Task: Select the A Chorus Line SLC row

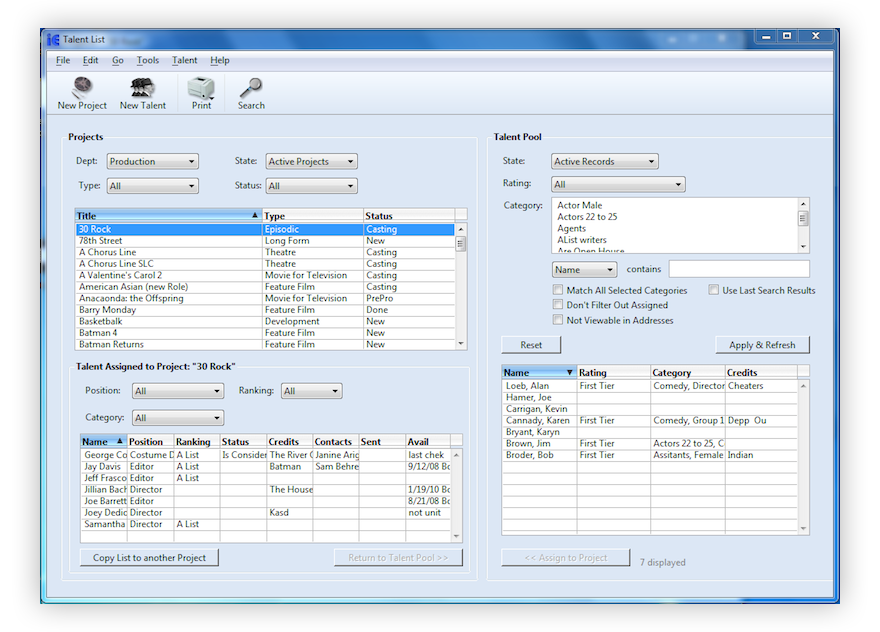Action: pos(265,264)
